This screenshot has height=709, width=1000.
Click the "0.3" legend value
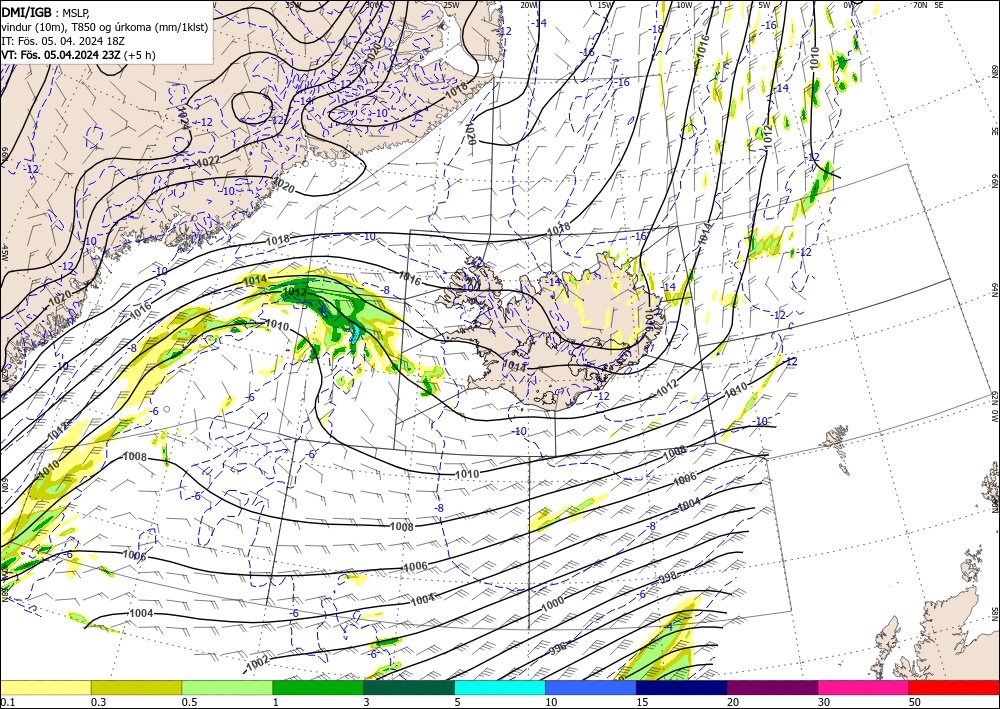(x=98, y=702)
